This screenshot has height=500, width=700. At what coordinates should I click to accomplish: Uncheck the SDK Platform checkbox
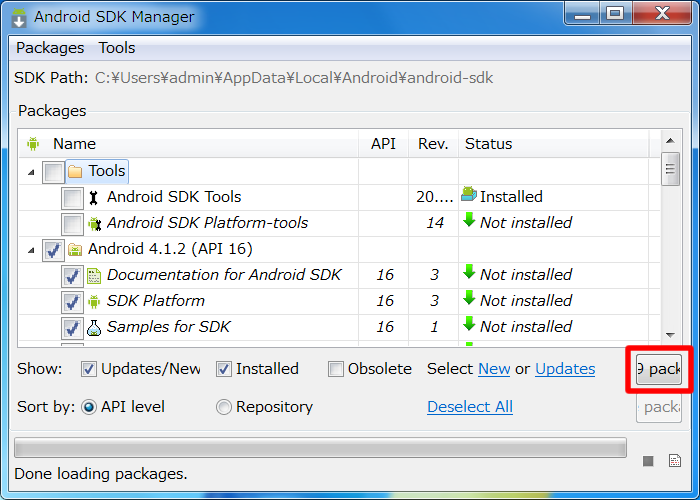click(72, 302)
